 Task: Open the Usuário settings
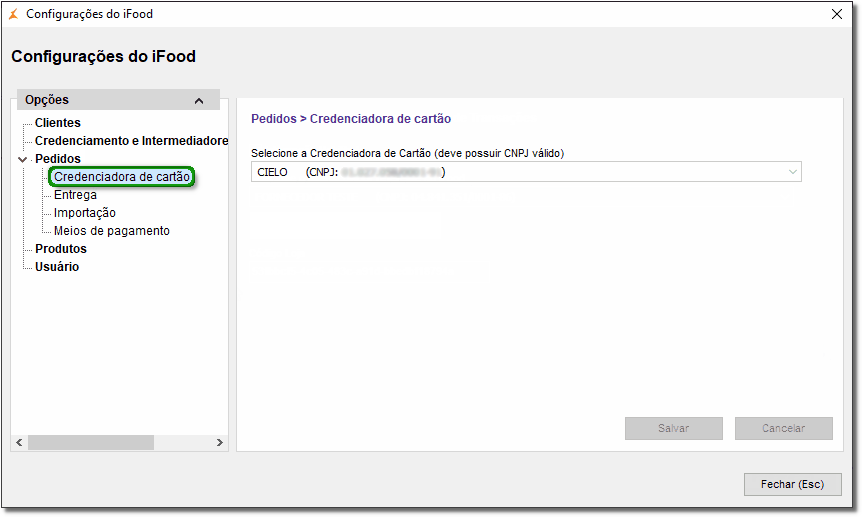click(x=57, y=267)
